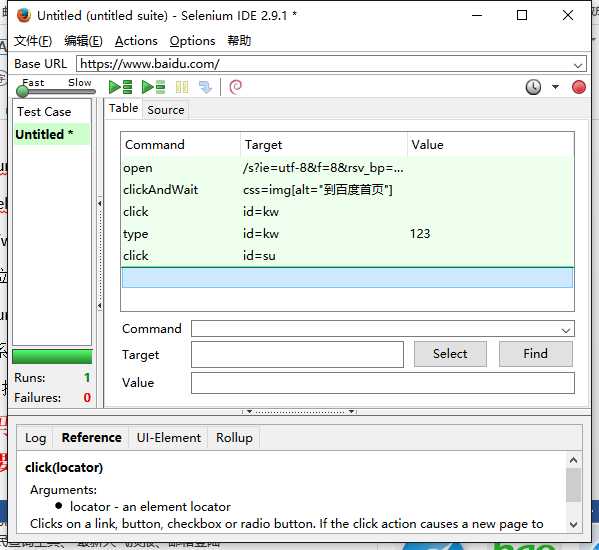Click the Firefox icon in title bar
Screen dimensions: 599x550
click(x=24, y=16)
